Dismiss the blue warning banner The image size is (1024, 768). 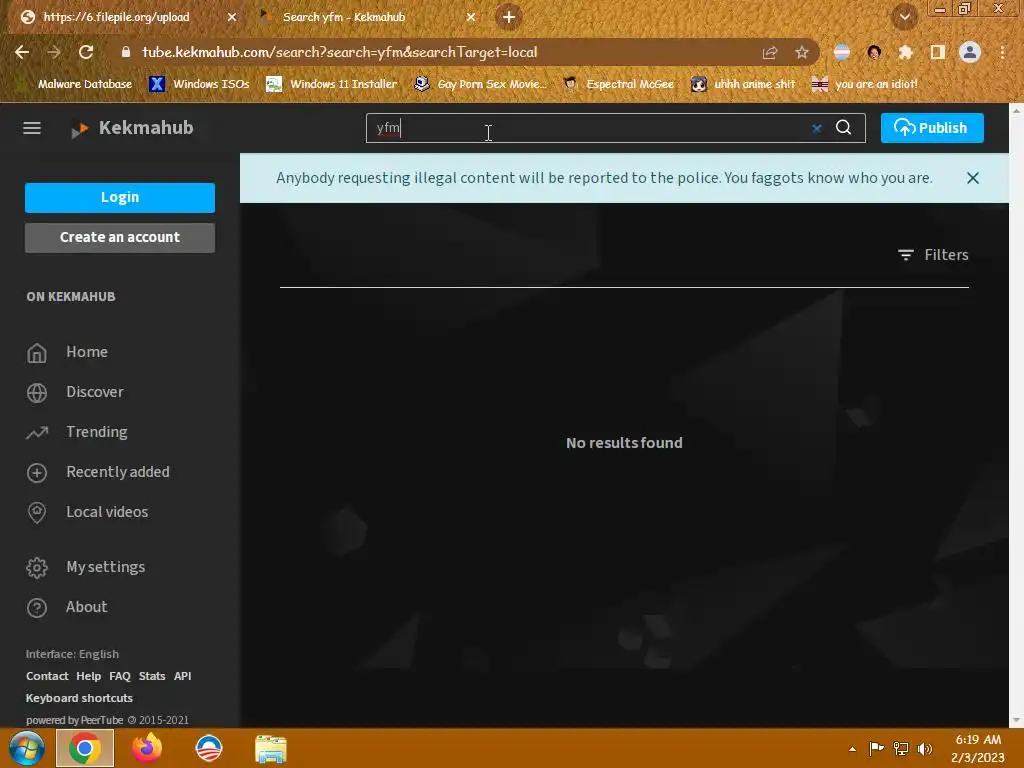(972, 178)
